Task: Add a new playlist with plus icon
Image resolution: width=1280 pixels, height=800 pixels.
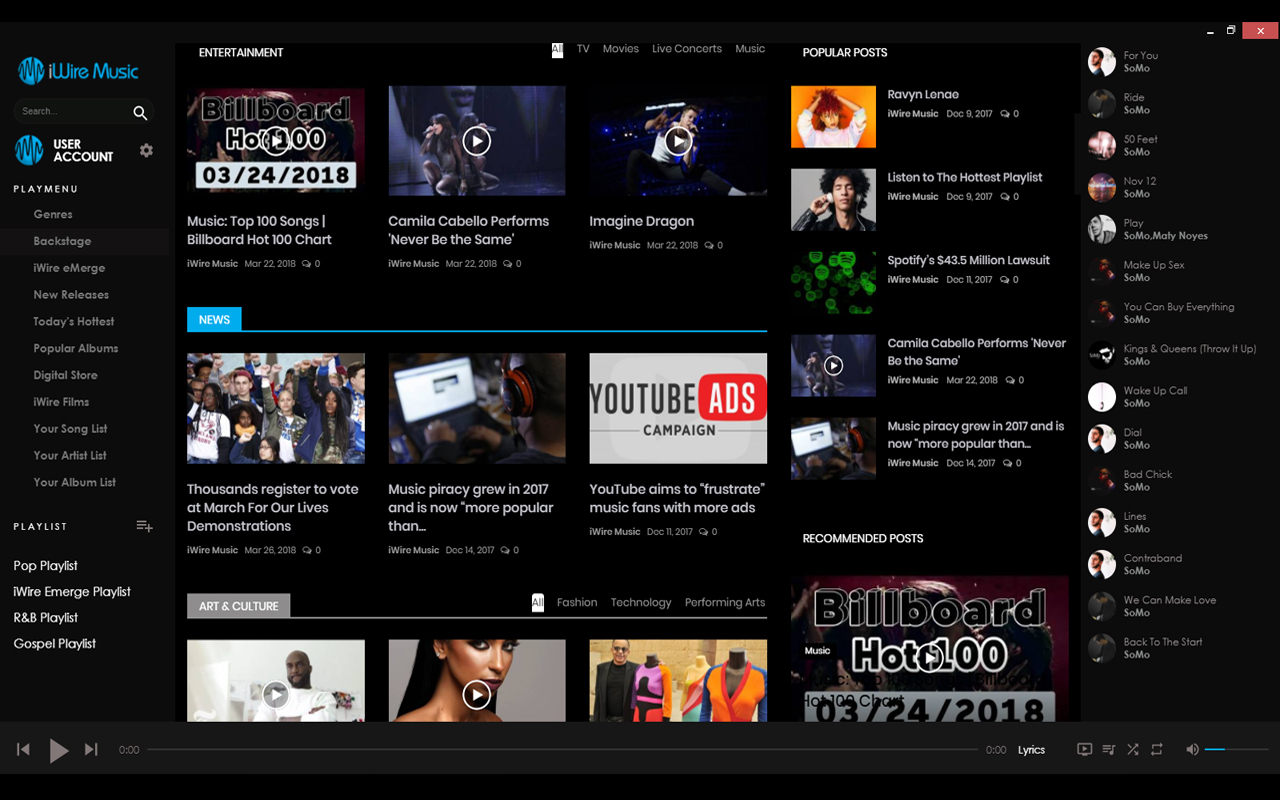Action: point(145,526)
